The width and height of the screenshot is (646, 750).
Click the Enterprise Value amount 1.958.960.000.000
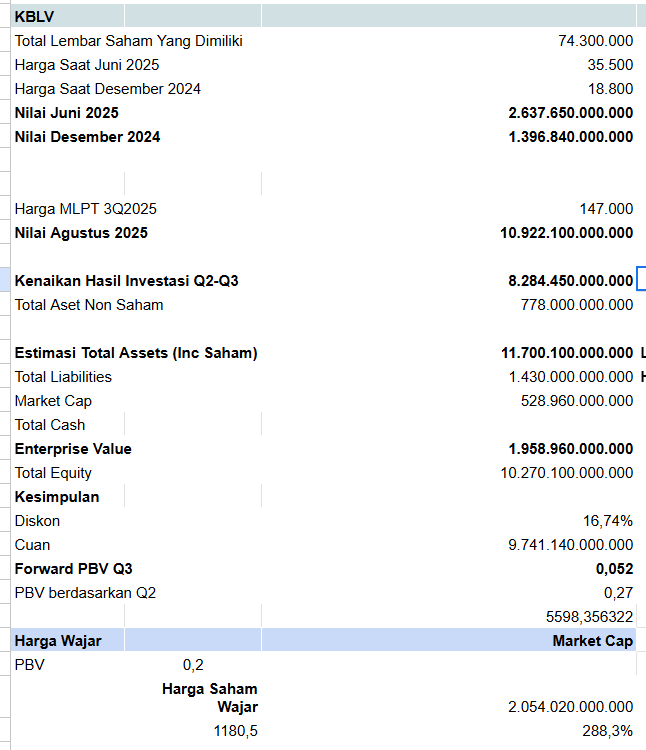point(570,449)
